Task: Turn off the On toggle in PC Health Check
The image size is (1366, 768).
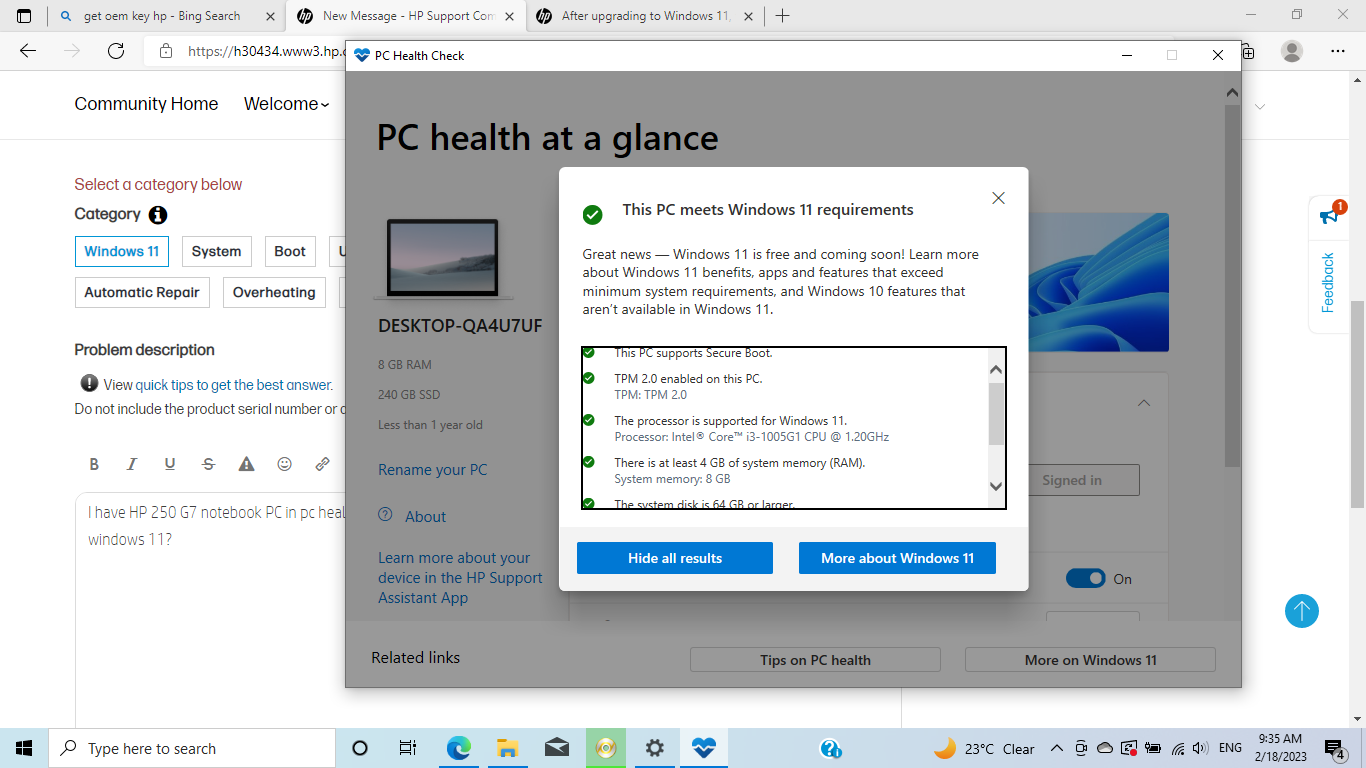Action: tap(1085, 579)
